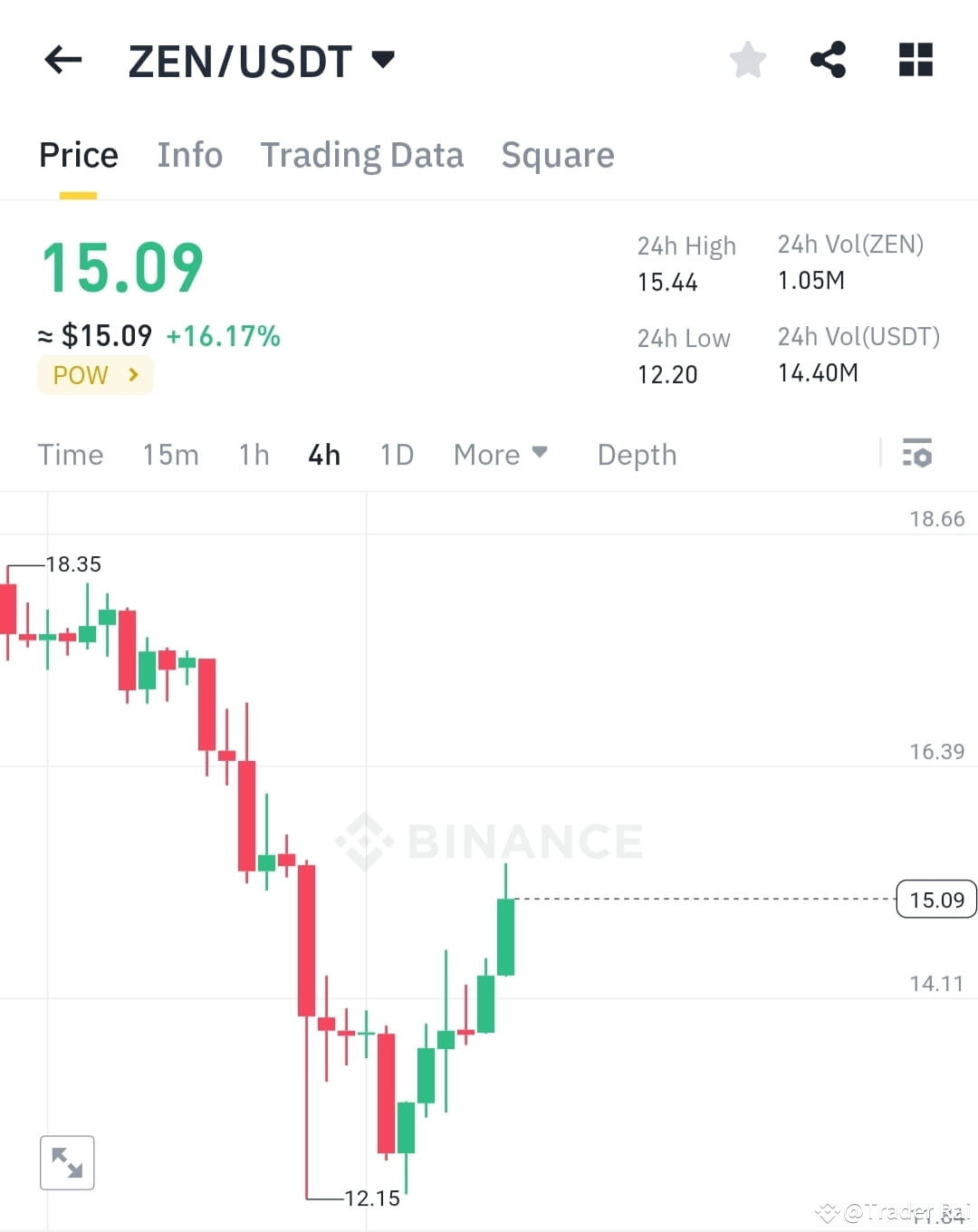
Task: Open the POW tag details
Action: click(94, 374)
